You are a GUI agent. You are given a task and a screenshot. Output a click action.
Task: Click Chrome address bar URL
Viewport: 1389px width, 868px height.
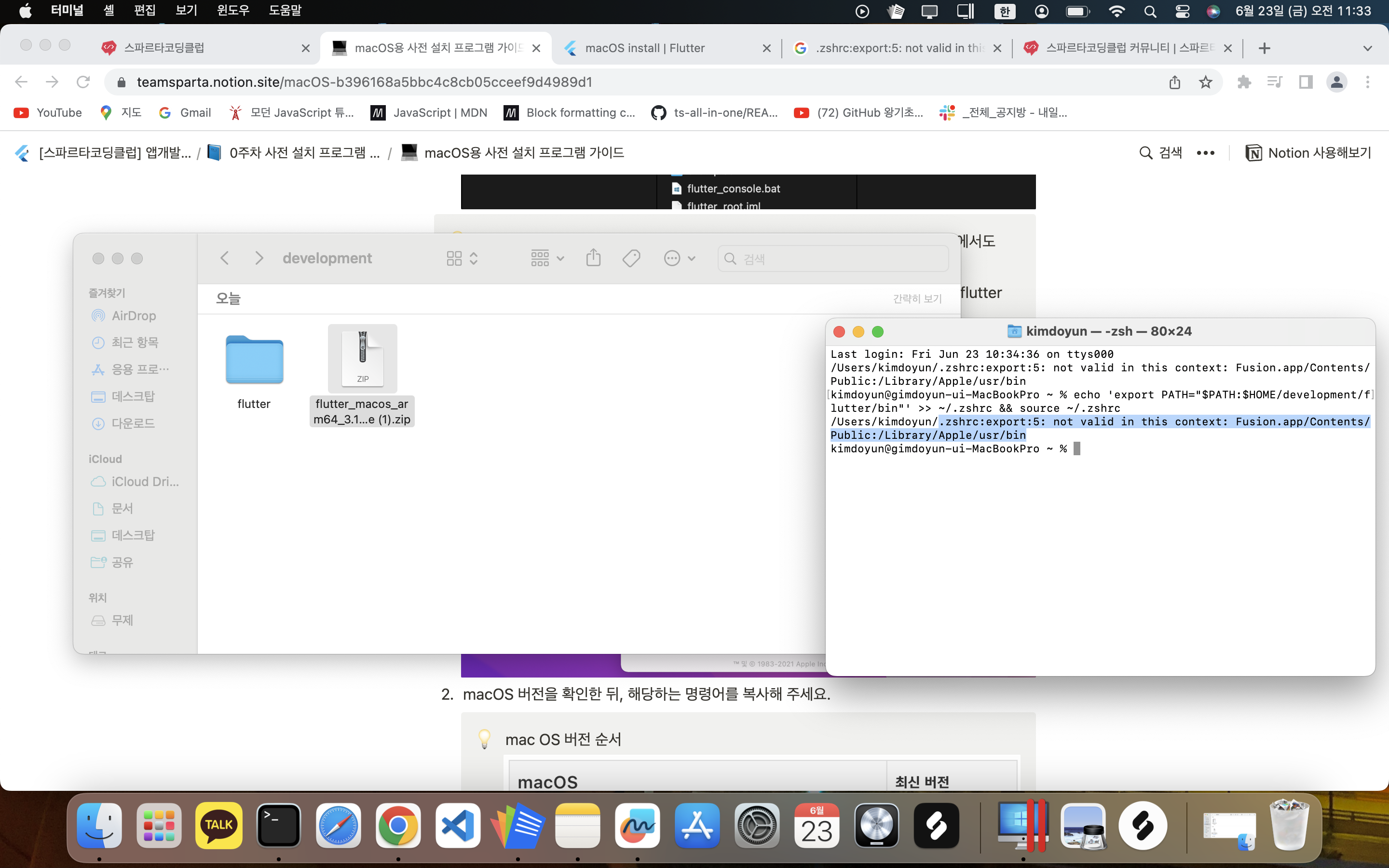coord(365,82)
